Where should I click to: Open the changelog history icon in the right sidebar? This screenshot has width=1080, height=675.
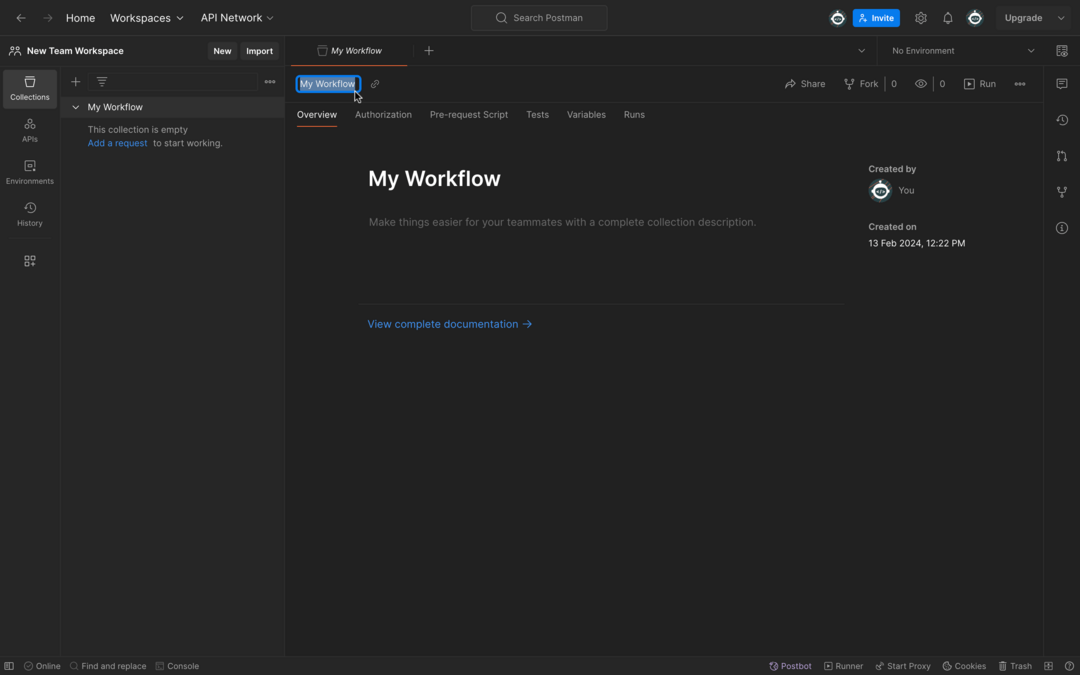(1061, 120)
